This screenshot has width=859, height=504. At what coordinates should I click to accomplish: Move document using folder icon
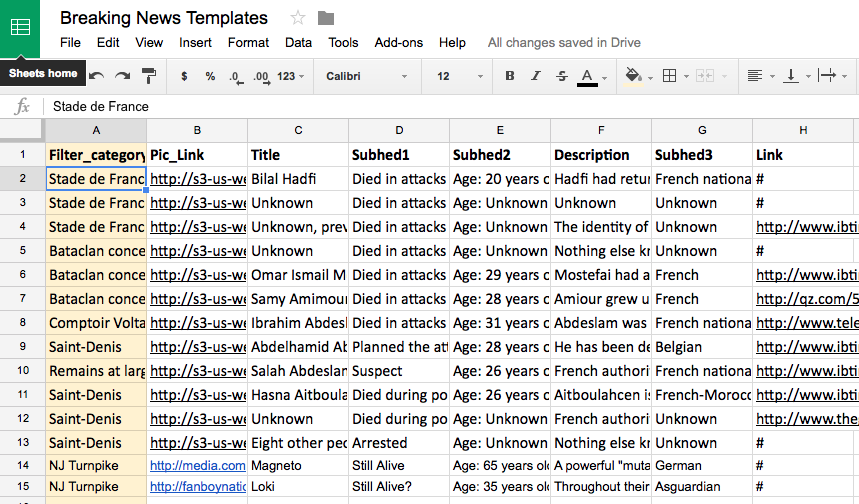click(326, 18)
